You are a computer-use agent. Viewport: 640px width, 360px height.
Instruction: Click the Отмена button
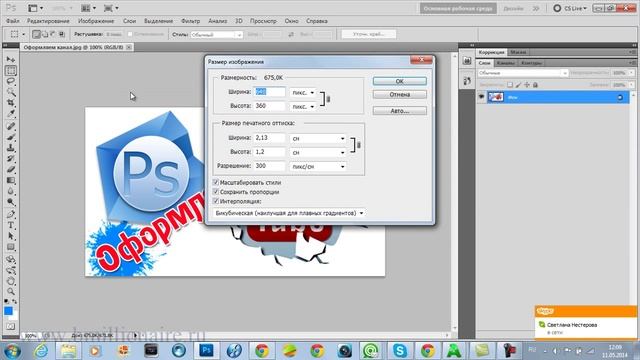tap(400, 95)
